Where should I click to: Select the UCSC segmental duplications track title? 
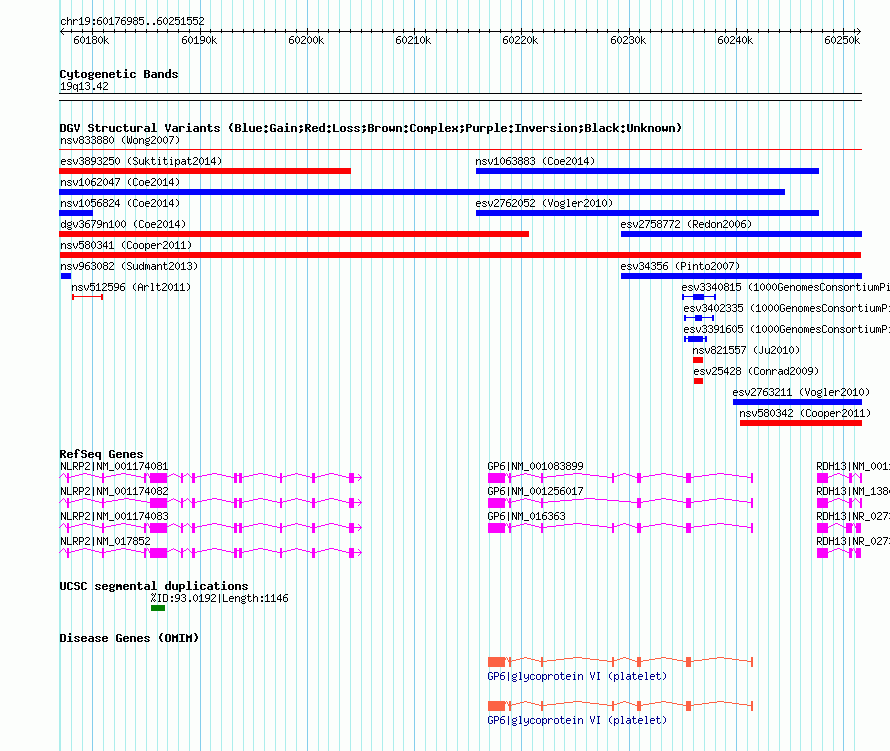point(154,586)
